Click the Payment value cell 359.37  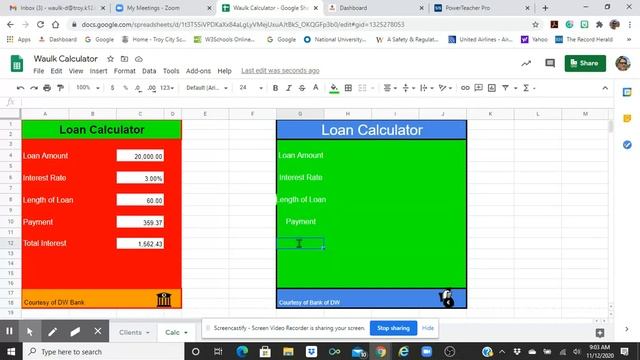[x=140, y=222]
